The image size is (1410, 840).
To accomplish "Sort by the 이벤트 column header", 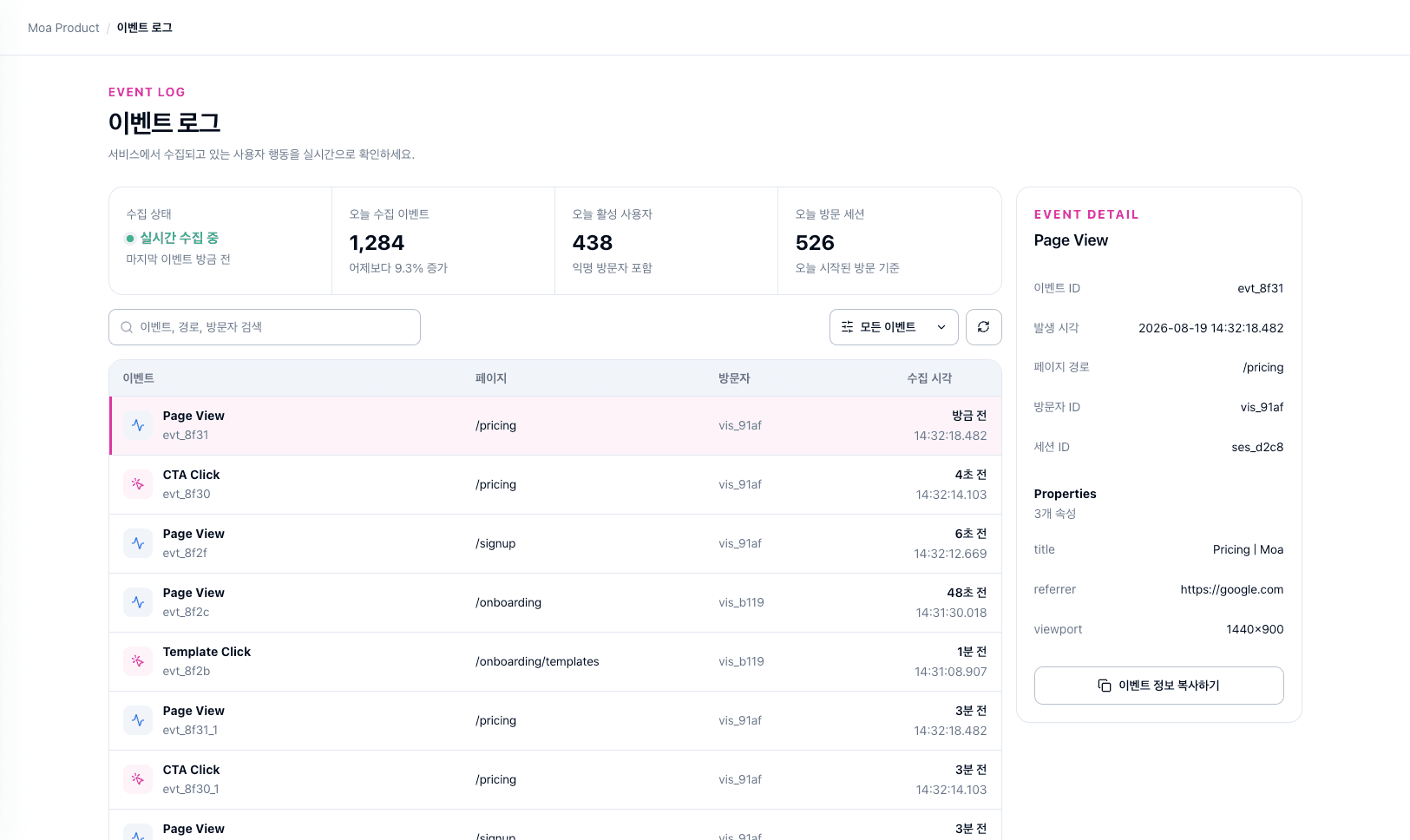I will pyautogui.click(x=138, y=378).
